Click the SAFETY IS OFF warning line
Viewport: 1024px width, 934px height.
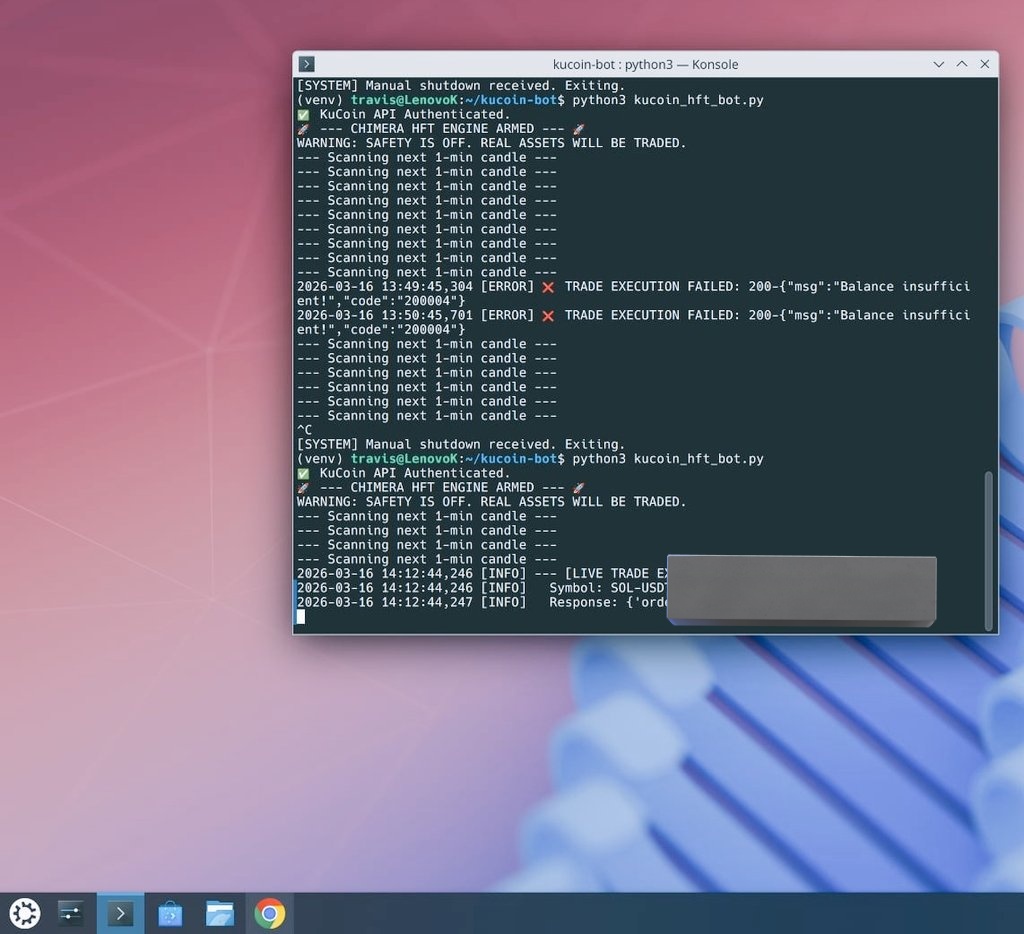coord(491,502)
